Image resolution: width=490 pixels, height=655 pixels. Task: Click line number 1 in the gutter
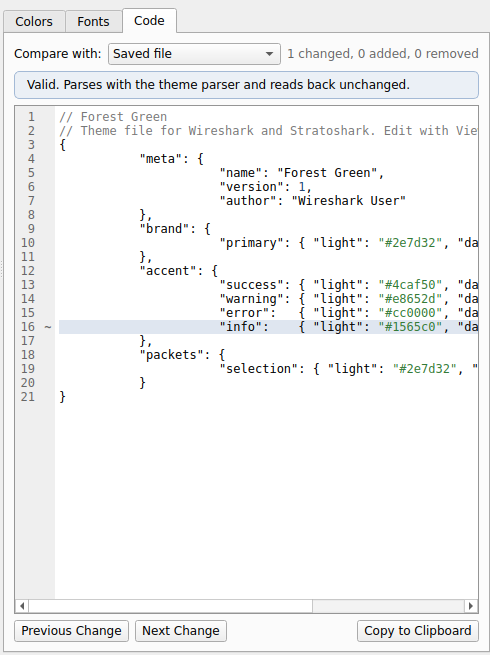[x=32, y=117]
